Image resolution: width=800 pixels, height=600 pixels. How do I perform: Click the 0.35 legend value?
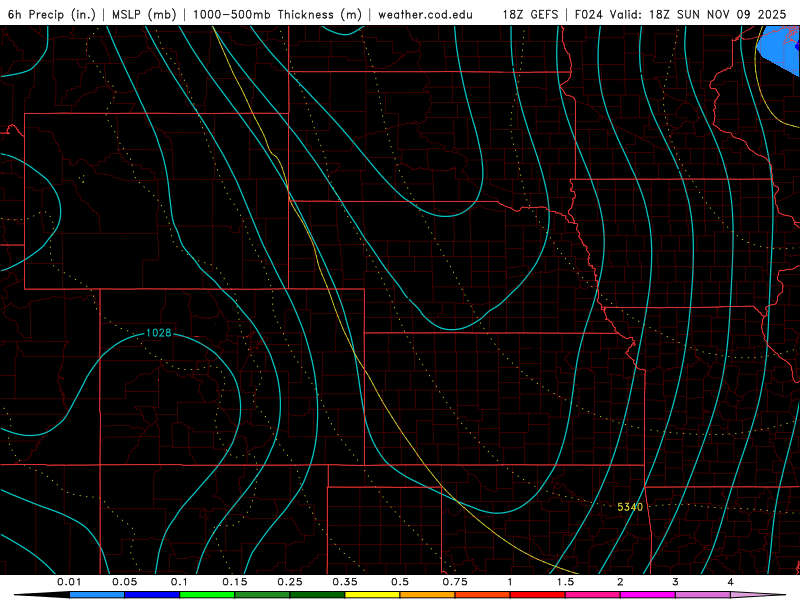[345, 582]
